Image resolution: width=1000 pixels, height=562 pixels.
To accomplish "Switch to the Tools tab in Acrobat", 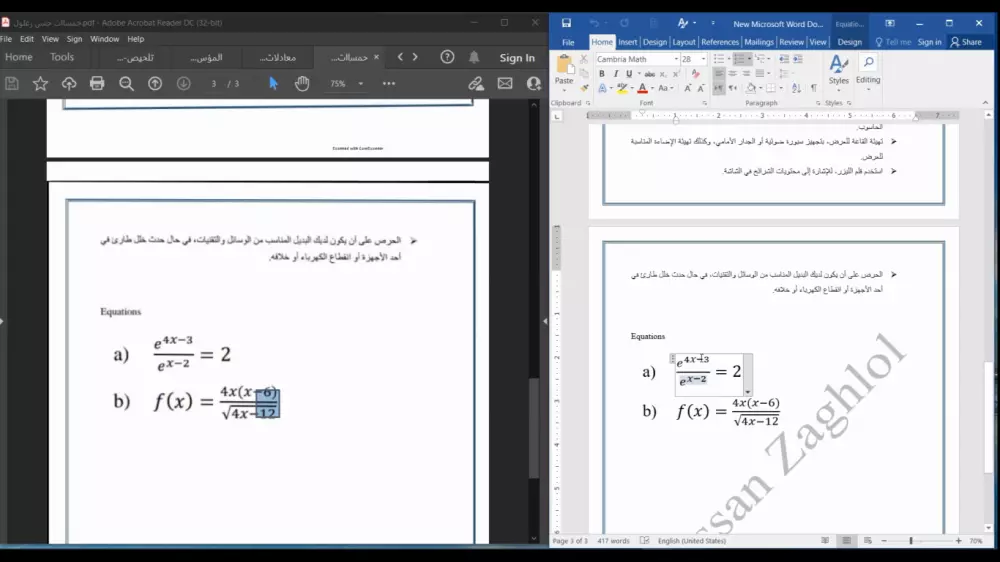I will [62, 57].
